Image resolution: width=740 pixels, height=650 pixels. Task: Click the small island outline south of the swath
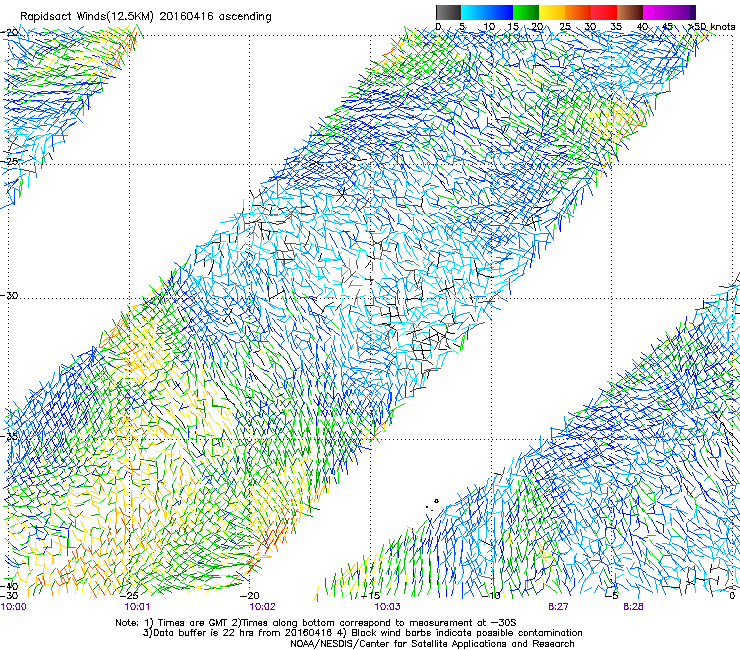pyautogui.click(x=436, y=501)
